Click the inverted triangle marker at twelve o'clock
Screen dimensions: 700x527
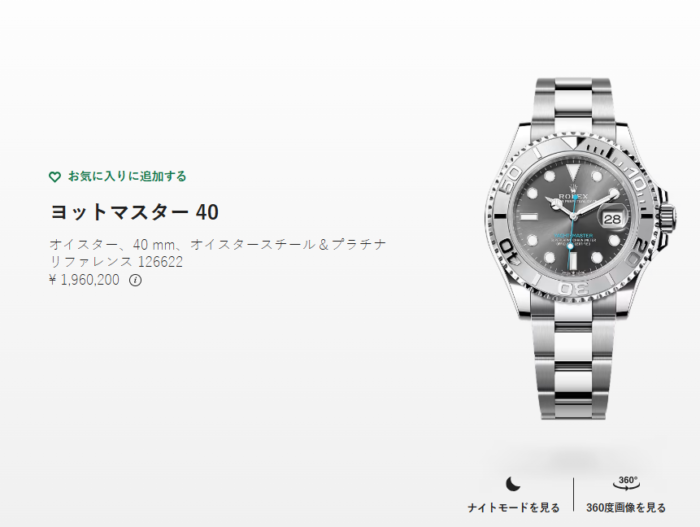point(574,171)
